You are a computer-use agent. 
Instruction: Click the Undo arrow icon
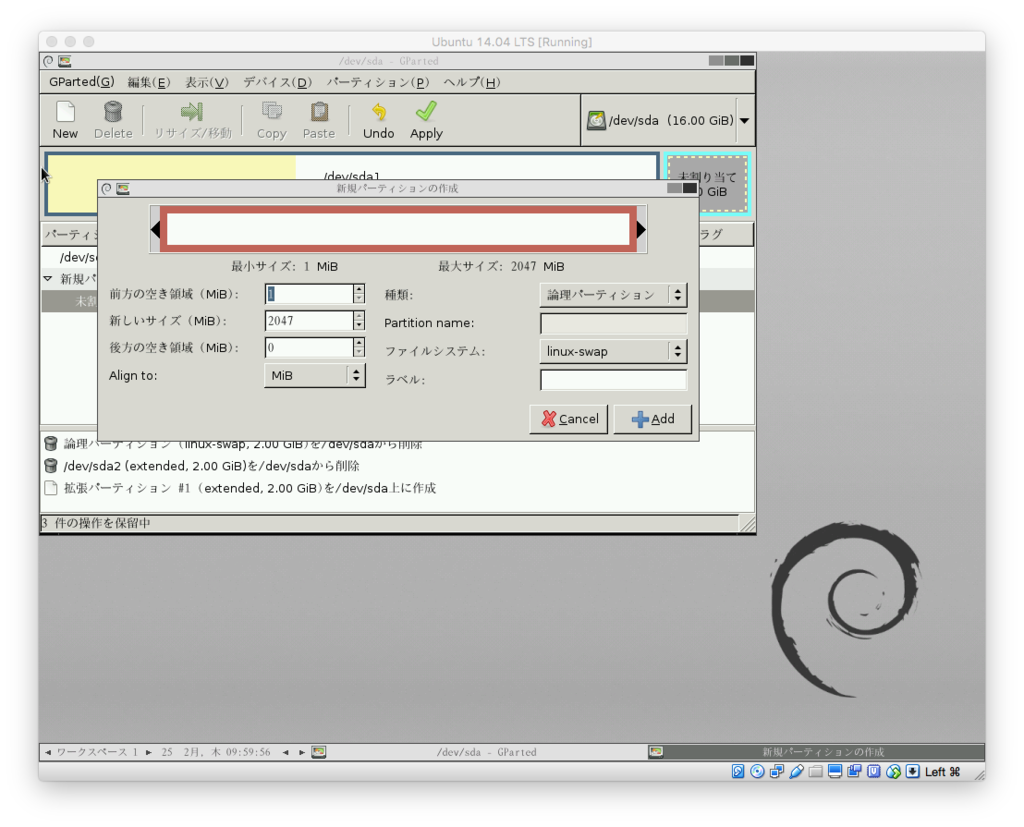(x=379, y=112)
